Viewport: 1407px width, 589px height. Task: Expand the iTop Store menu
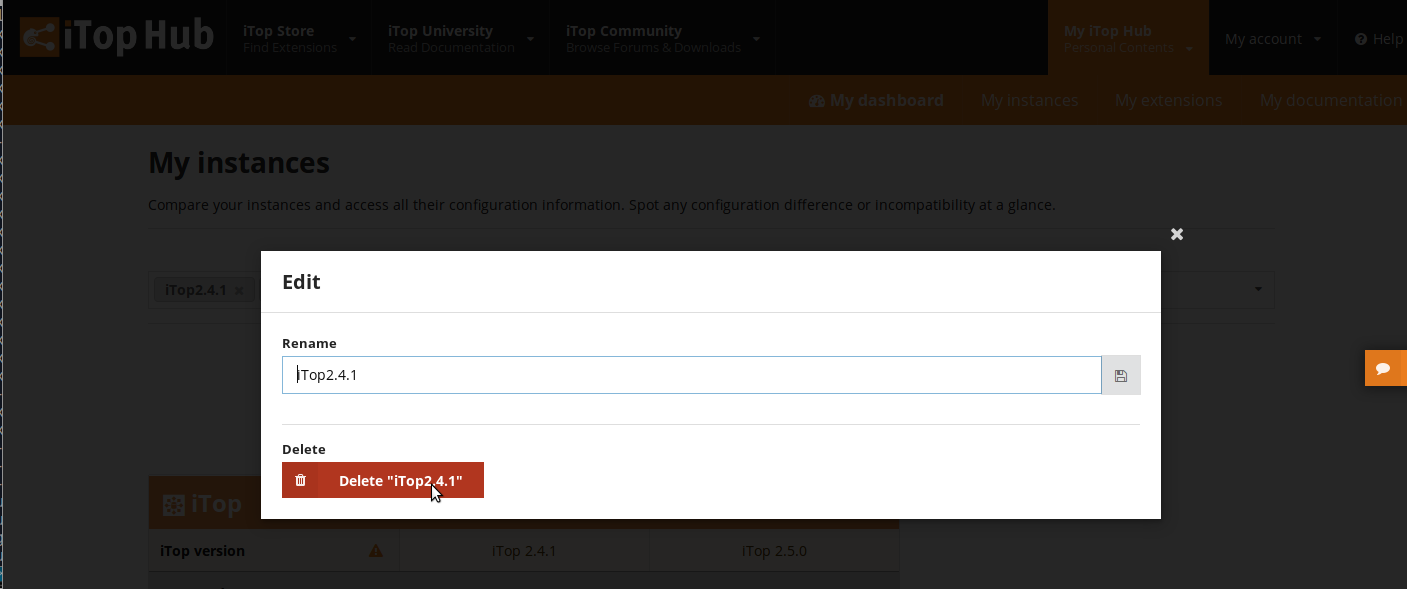[x=299, y=38]
